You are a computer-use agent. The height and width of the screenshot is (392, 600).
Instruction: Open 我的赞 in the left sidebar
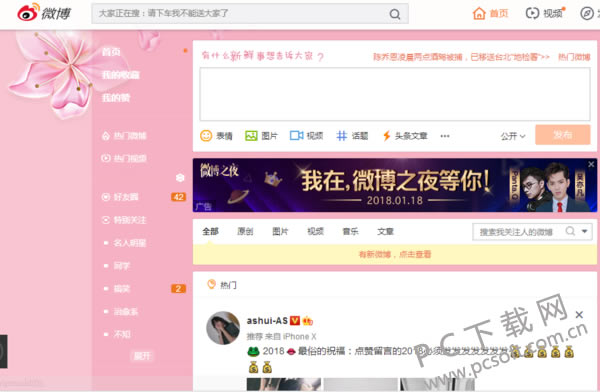coord(116,98)
